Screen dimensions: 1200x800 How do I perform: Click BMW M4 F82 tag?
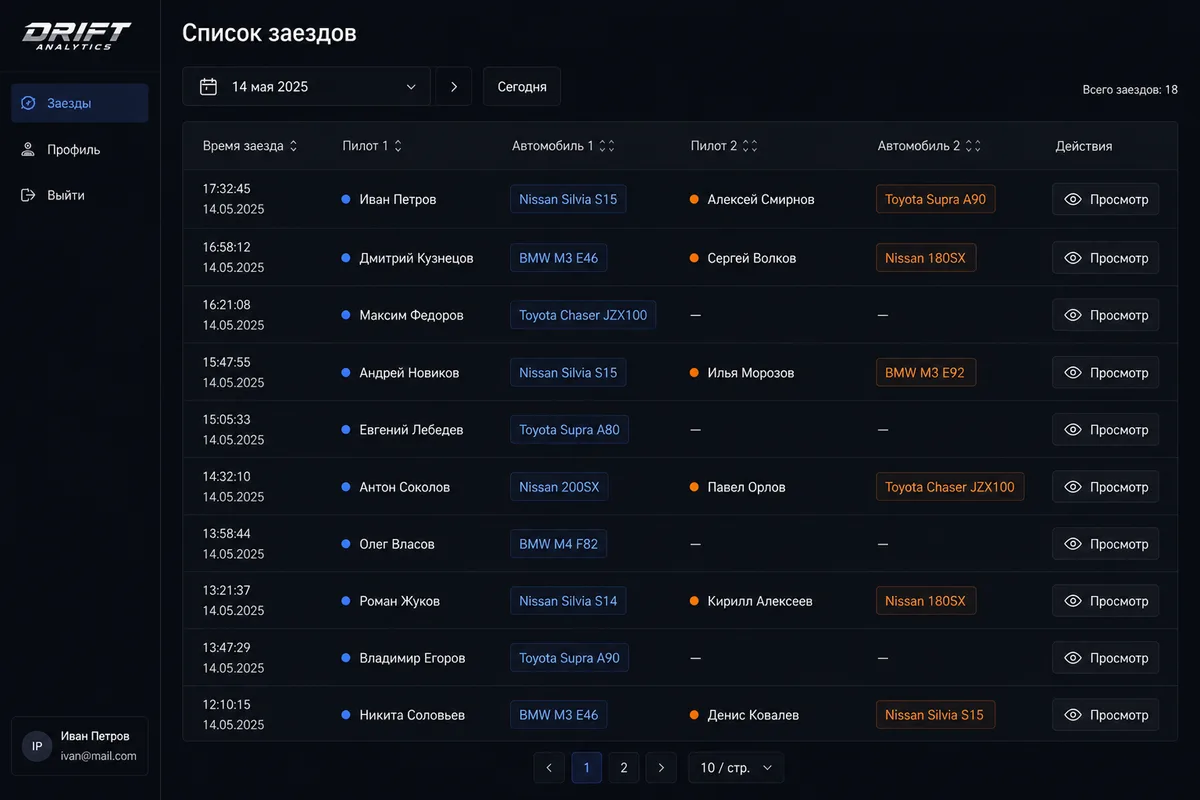[x=558, y=544]
